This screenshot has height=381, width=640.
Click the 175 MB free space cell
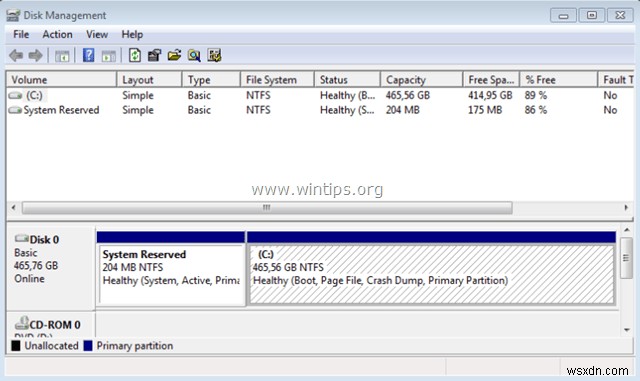click(485, 110)
